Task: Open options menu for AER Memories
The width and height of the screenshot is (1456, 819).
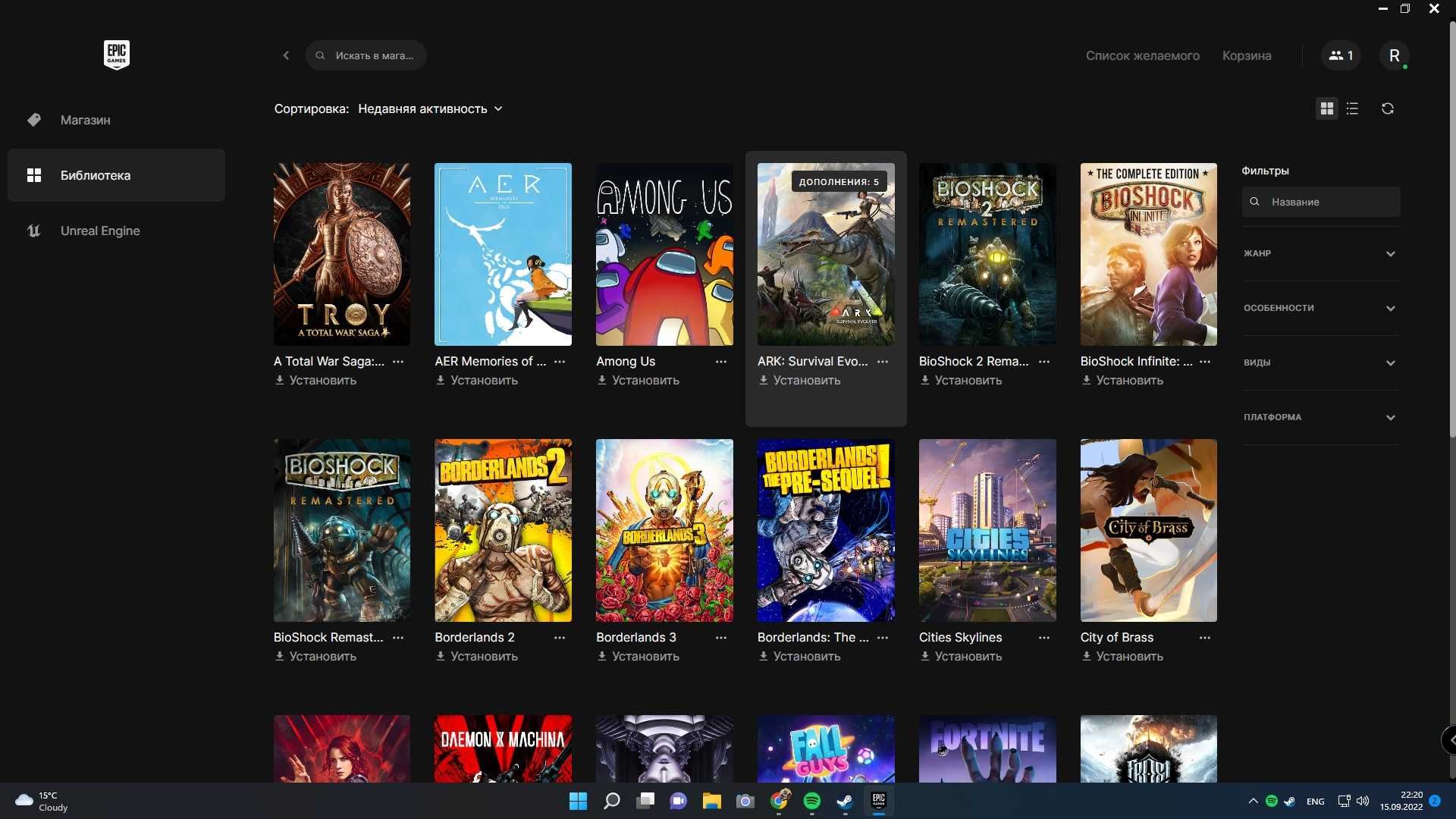Action: coord(560,362)
